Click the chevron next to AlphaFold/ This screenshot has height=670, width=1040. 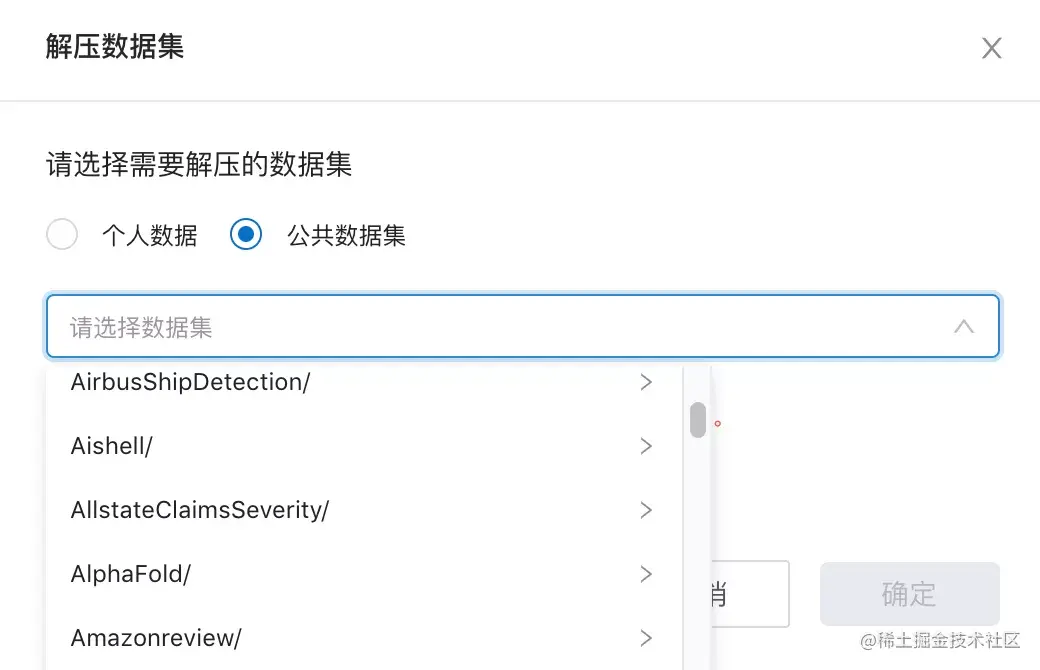[x=646, y=574]
